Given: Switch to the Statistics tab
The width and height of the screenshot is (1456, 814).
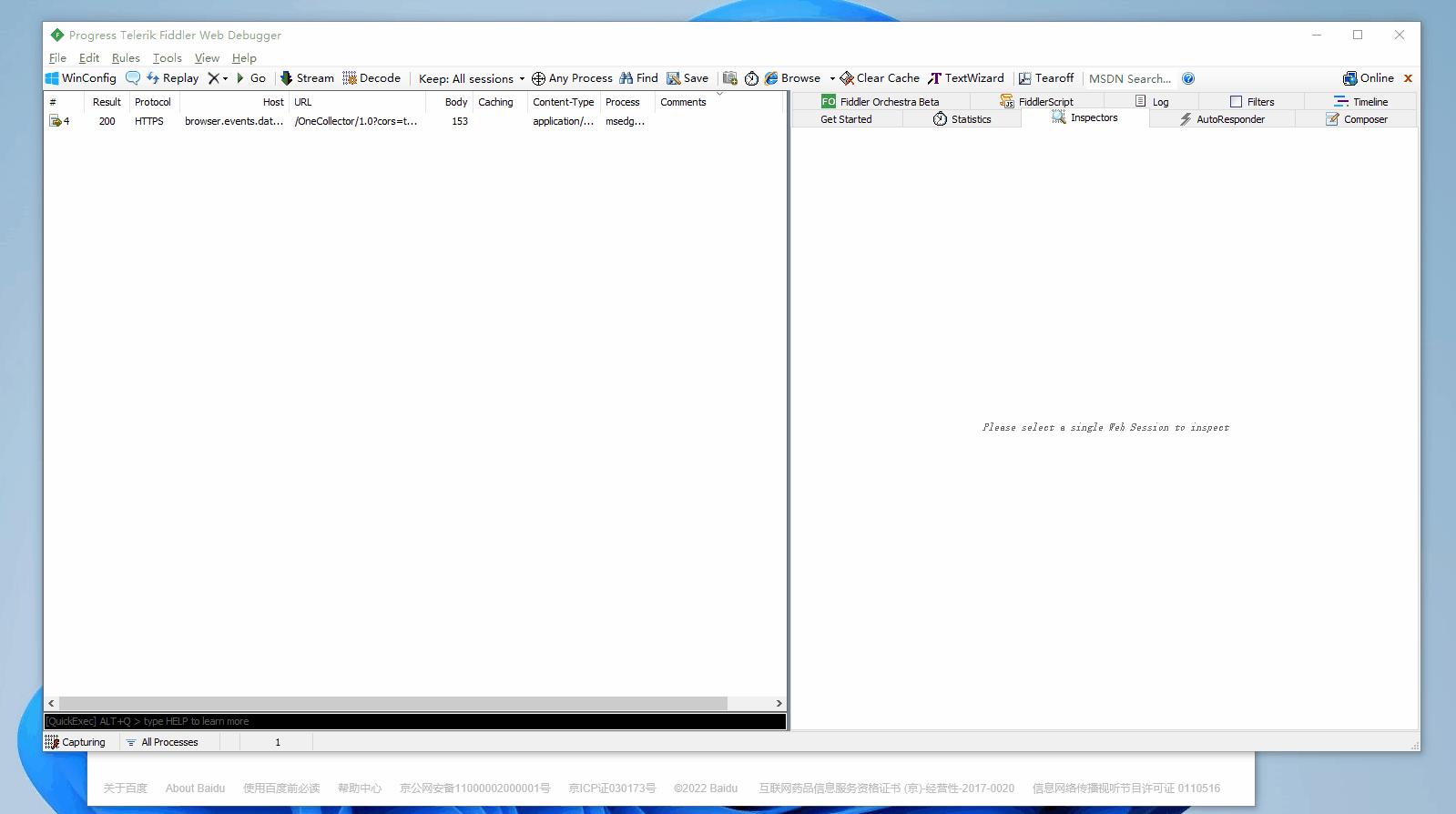Looking at the screenshot, I should pyautogui.click(x=962, y=119).
